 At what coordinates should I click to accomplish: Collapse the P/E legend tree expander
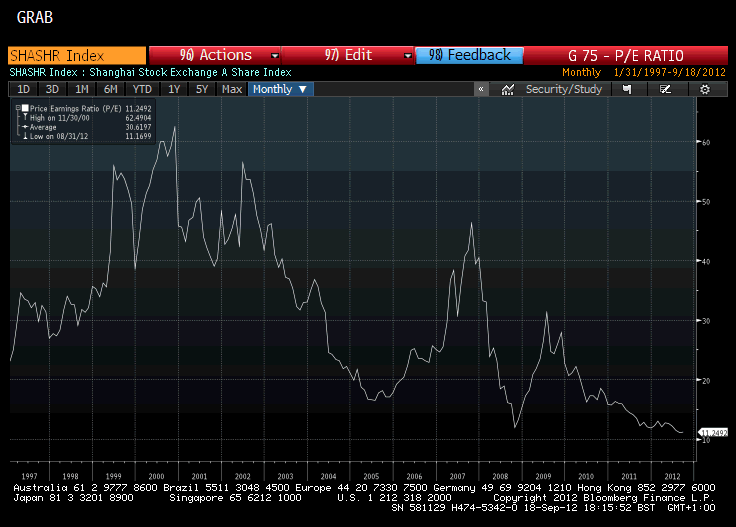click(x=18, y=108)
